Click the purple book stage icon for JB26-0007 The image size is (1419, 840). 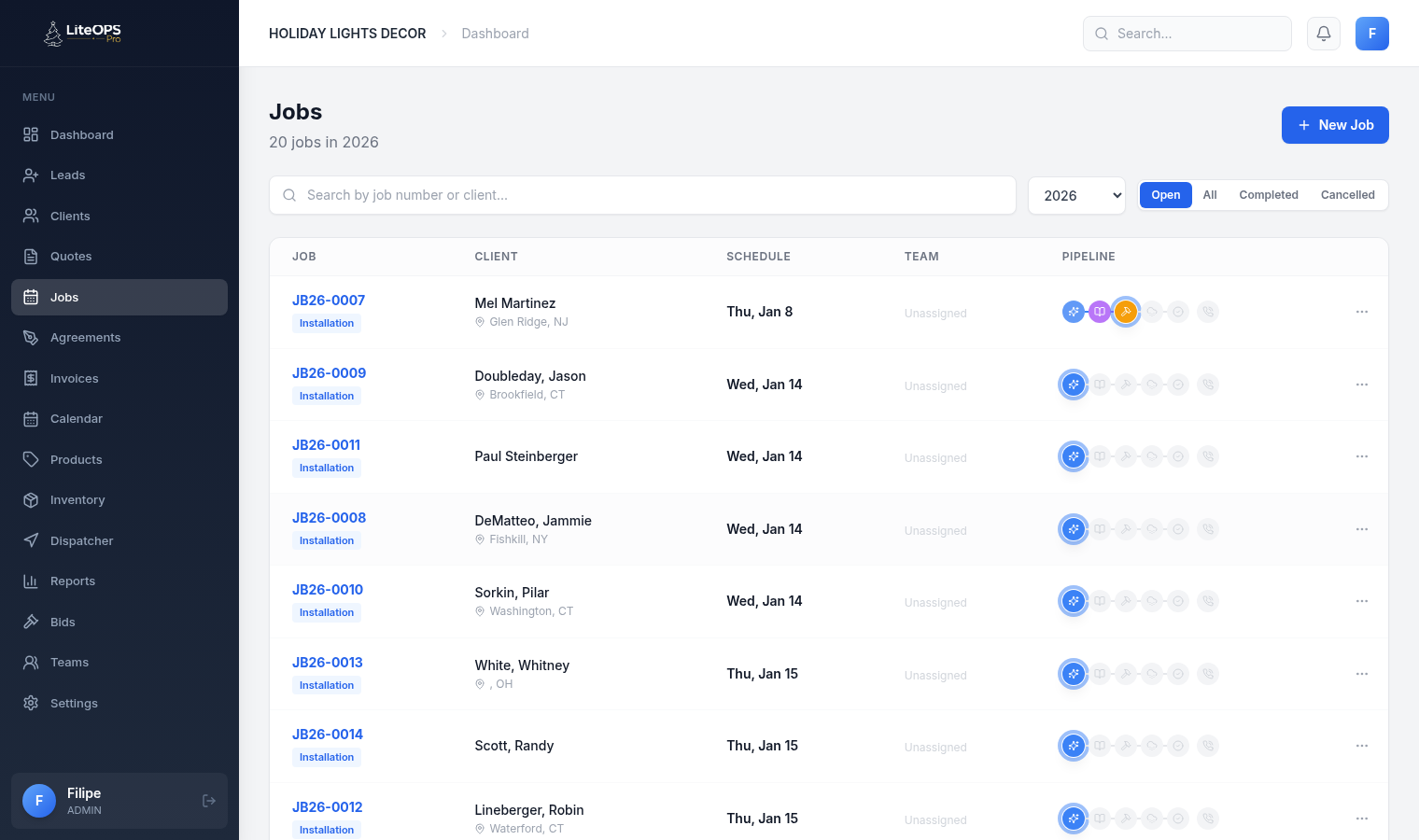1100,312
